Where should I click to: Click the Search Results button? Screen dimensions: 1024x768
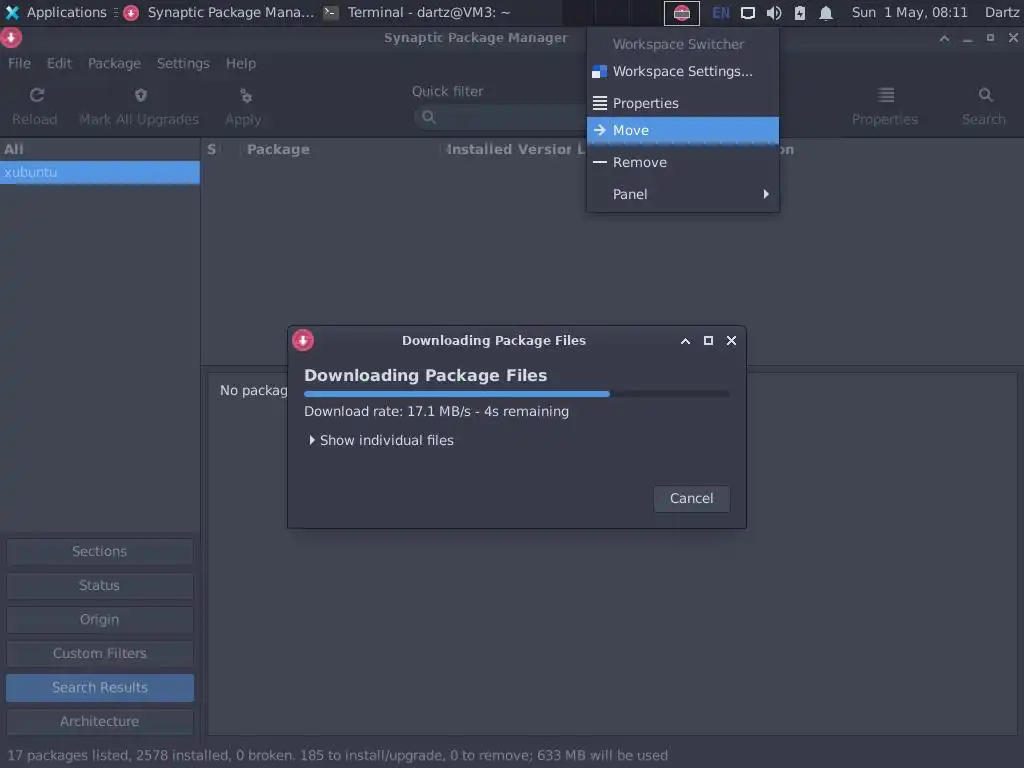[99, 687]
